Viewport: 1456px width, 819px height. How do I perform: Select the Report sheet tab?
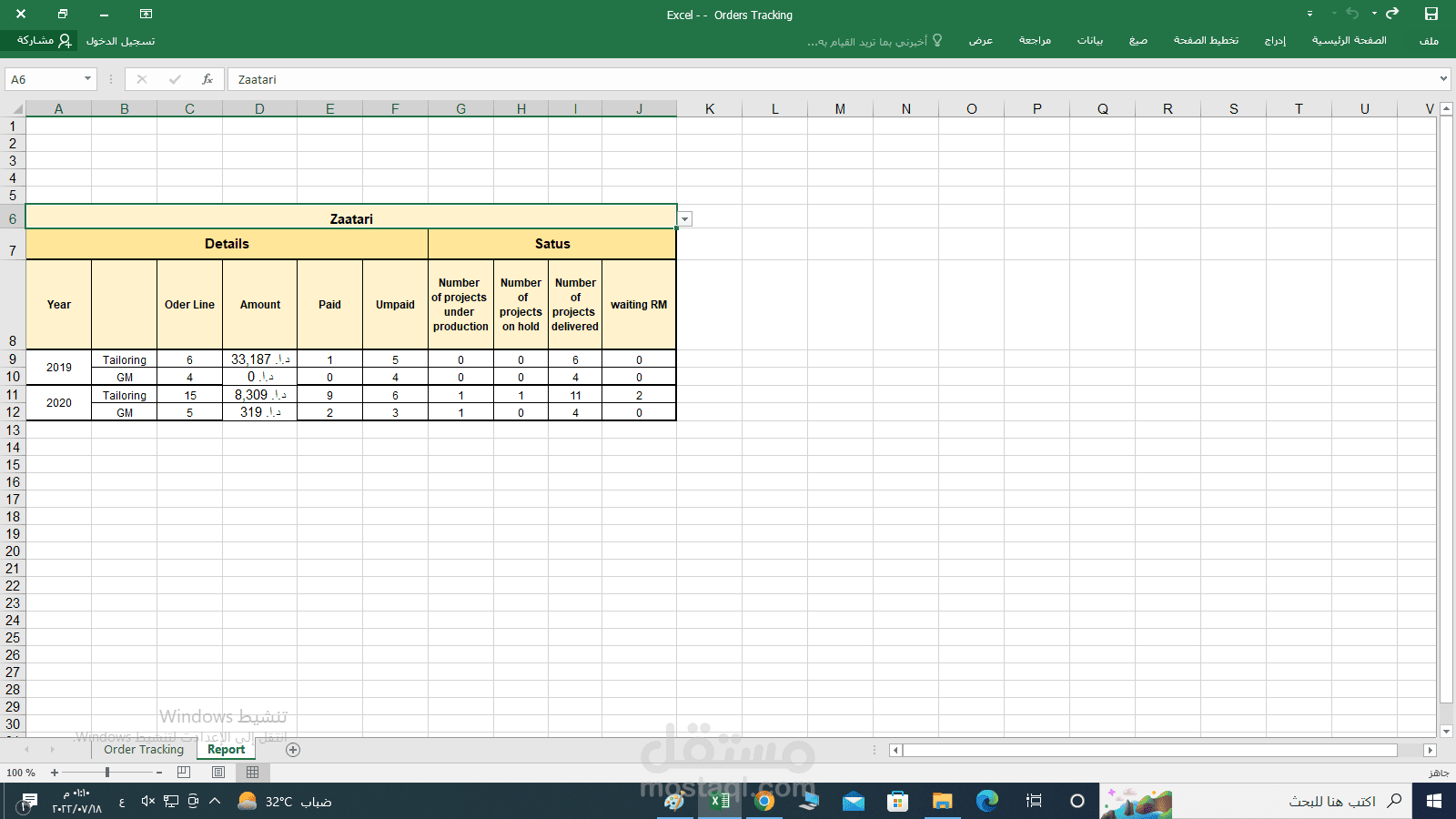226,750
